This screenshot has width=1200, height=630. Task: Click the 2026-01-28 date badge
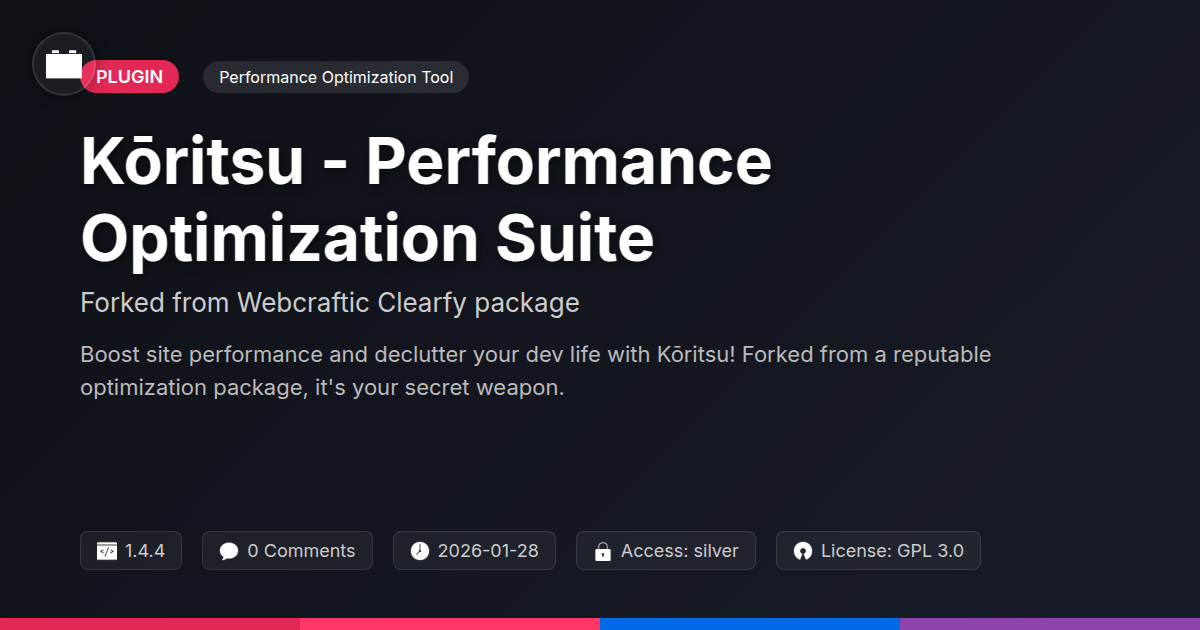(474, 551)
